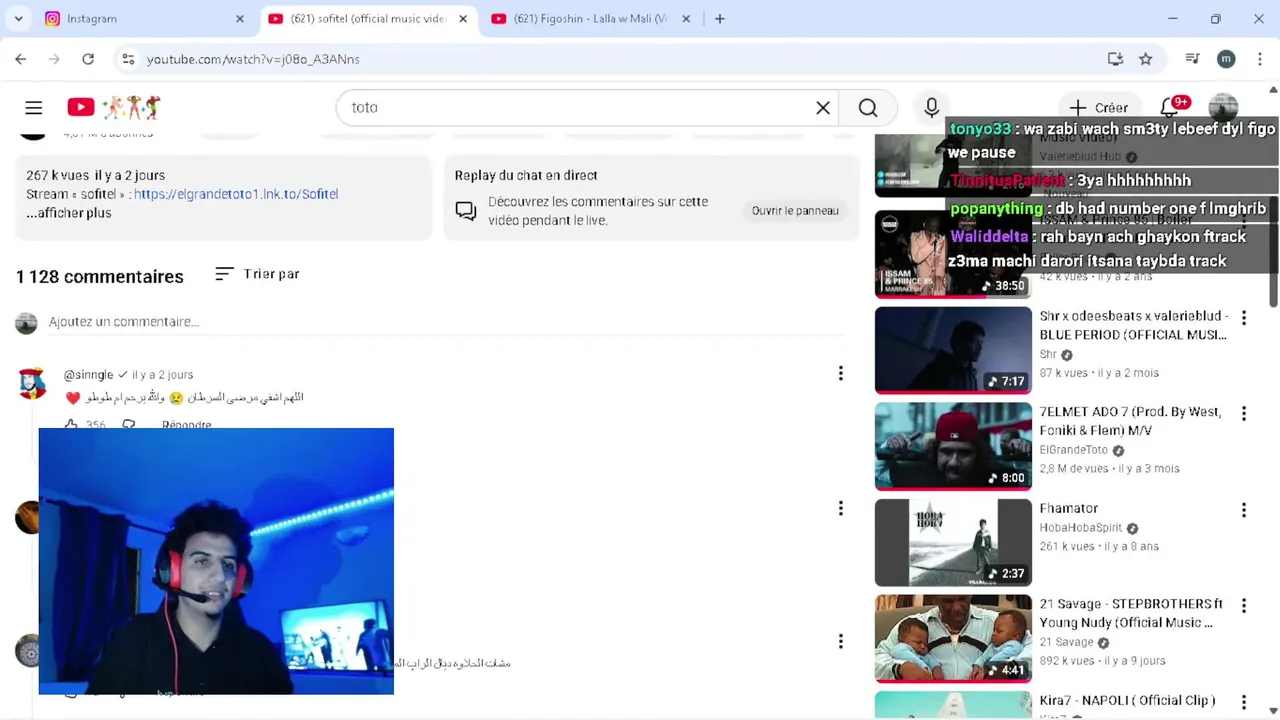Open the 21 Savage STEPBROTHERS thumbnail

[953, 638]
